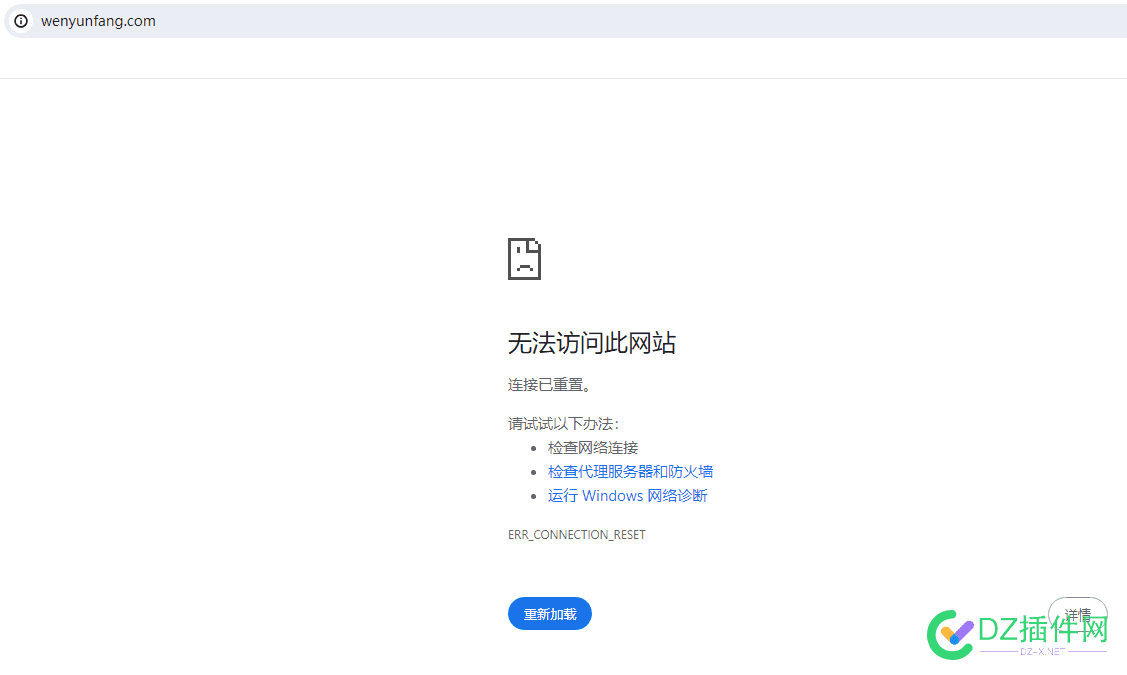The image size is (1127, 675).
Task: Click the bullet before 检查网络连接
Action: click(535, 449)
